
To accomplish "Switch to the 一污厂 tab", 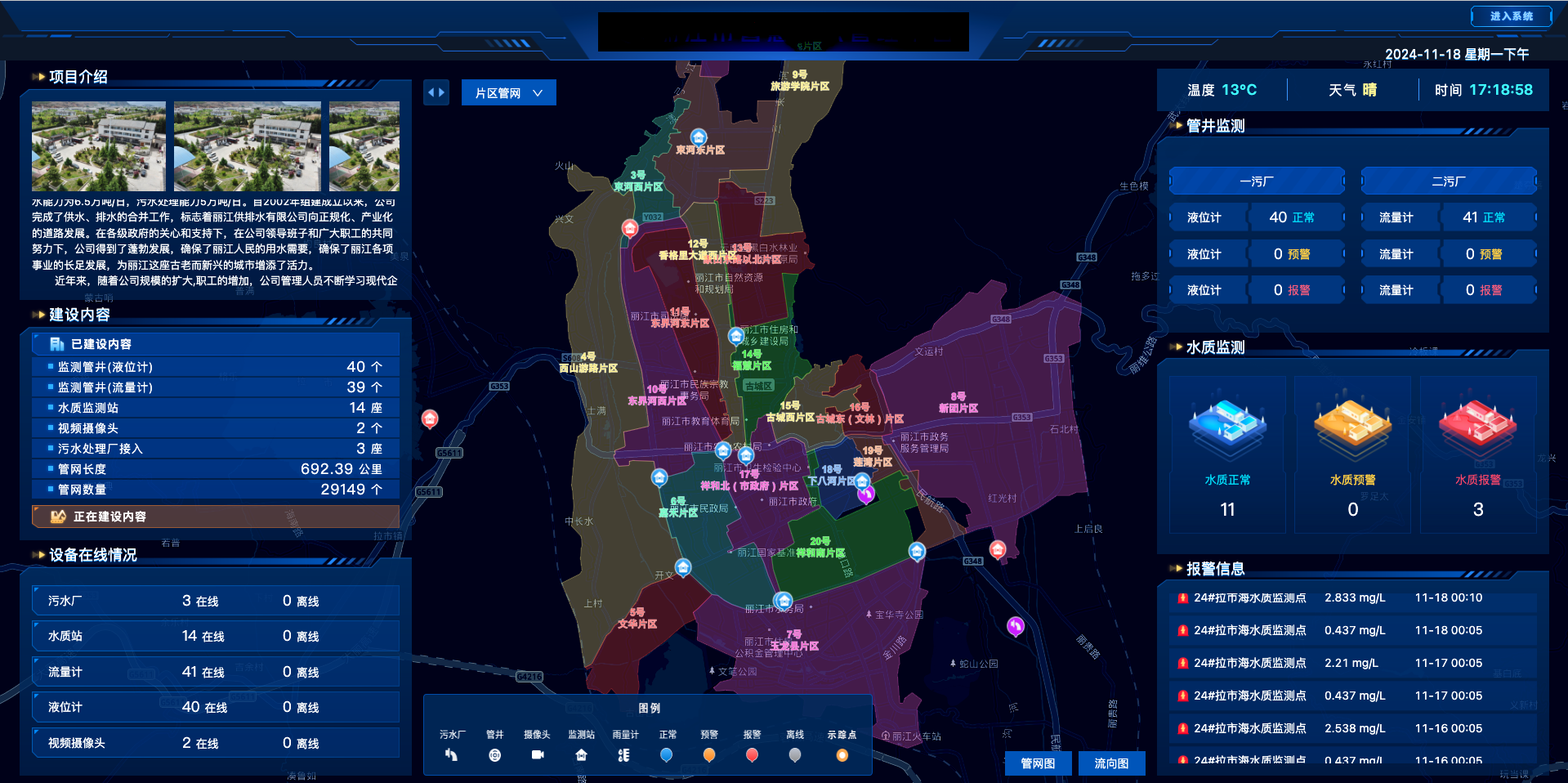I will [1257, 181].
